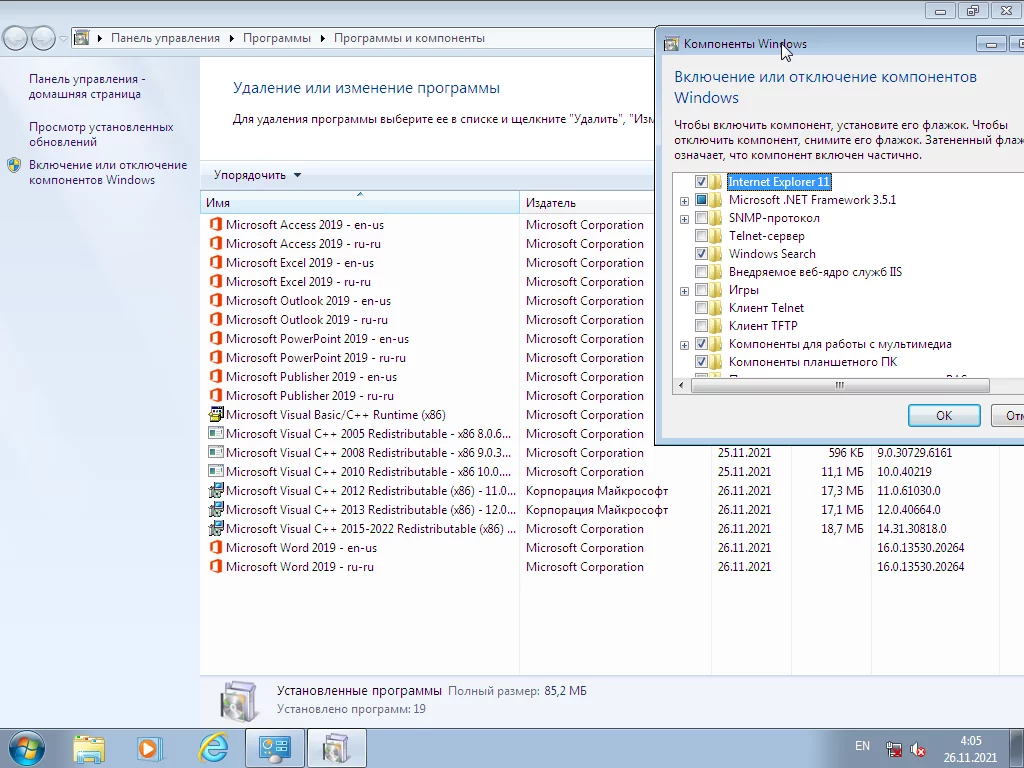Screen dimensions: 1024x768
Task: Click the shield icon beside Включение или отключение компонентов
Action: click(14, 165)
